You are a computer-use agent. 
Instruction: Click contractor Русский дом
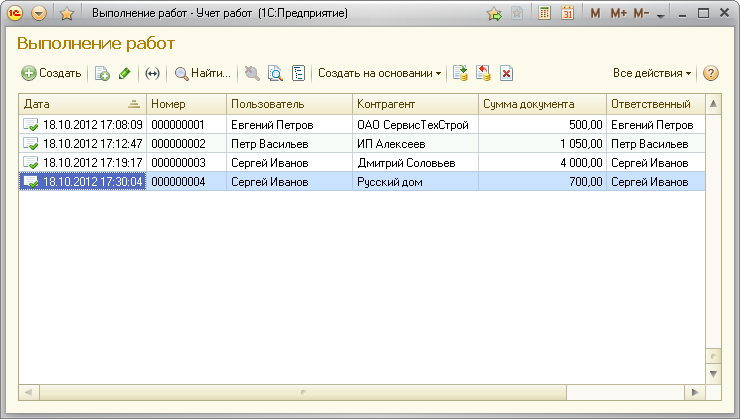[390, 182]
